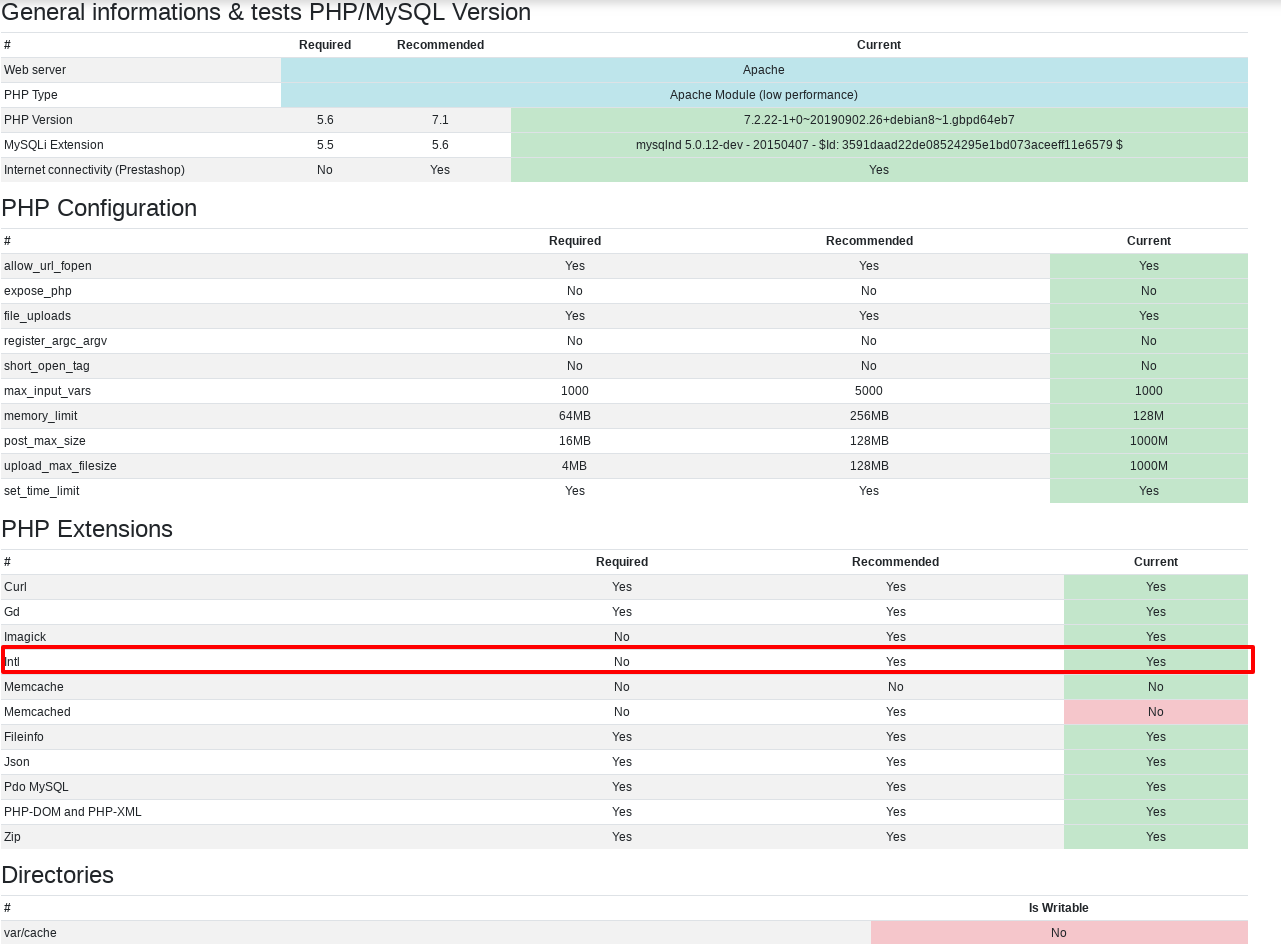Click the Recommended column header under PHP Extensions
1281x944 pixels.
tap(895, 561)
